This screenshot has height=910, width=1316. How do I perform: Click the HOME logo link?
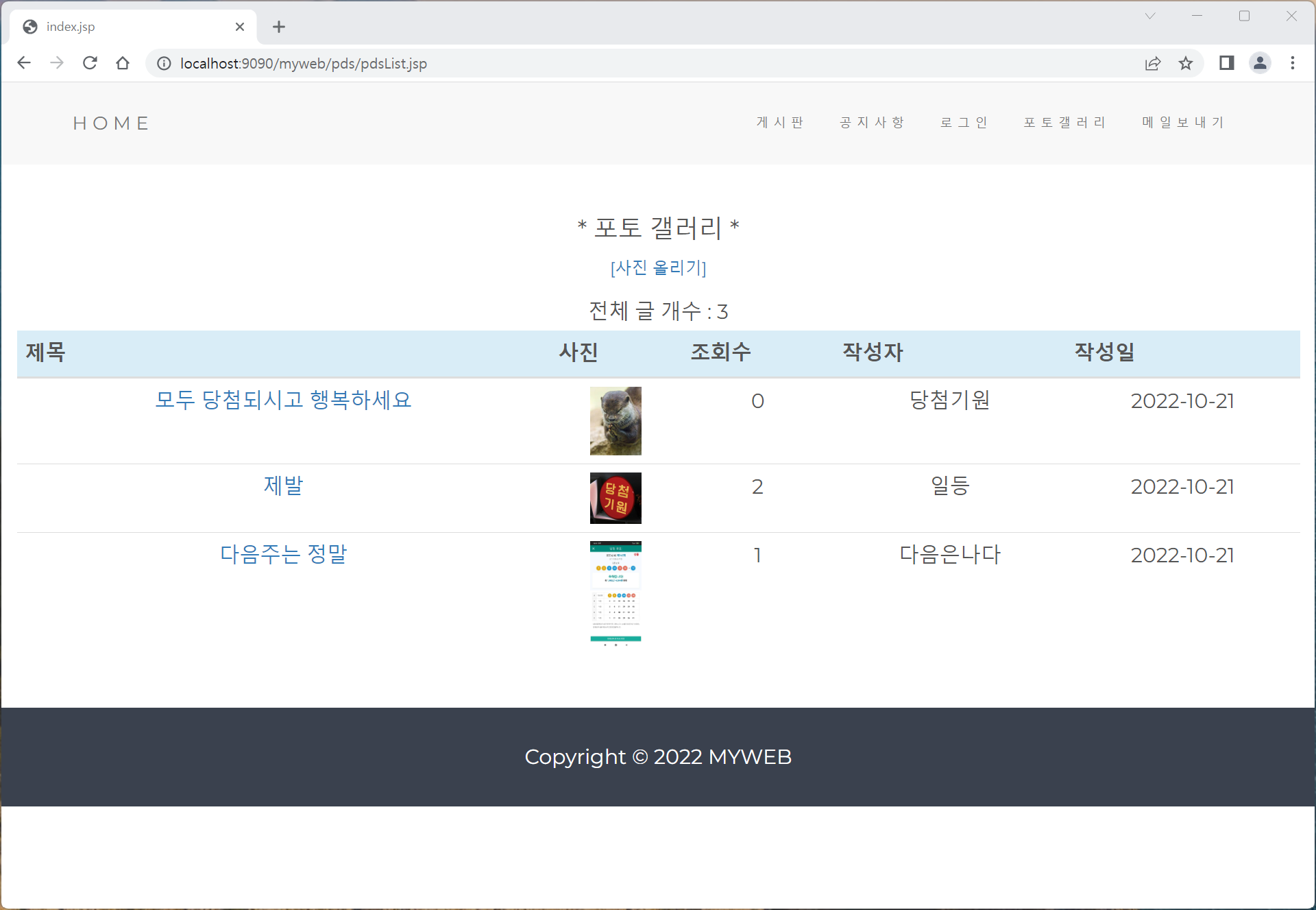[112, 123]
